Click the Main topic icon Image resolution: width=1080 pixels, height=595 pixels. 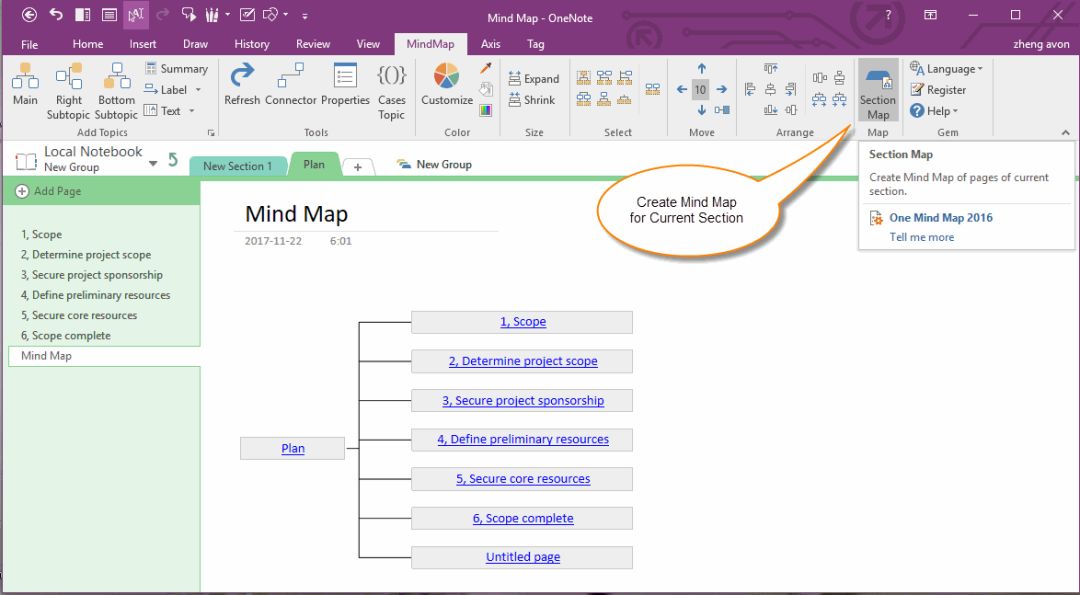(25, 84)
